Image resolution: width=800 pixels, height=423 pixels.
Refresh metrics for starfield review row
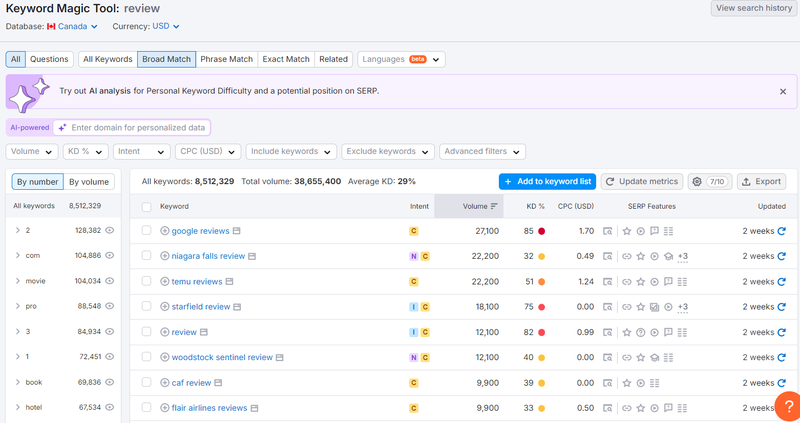pos(781,307)
